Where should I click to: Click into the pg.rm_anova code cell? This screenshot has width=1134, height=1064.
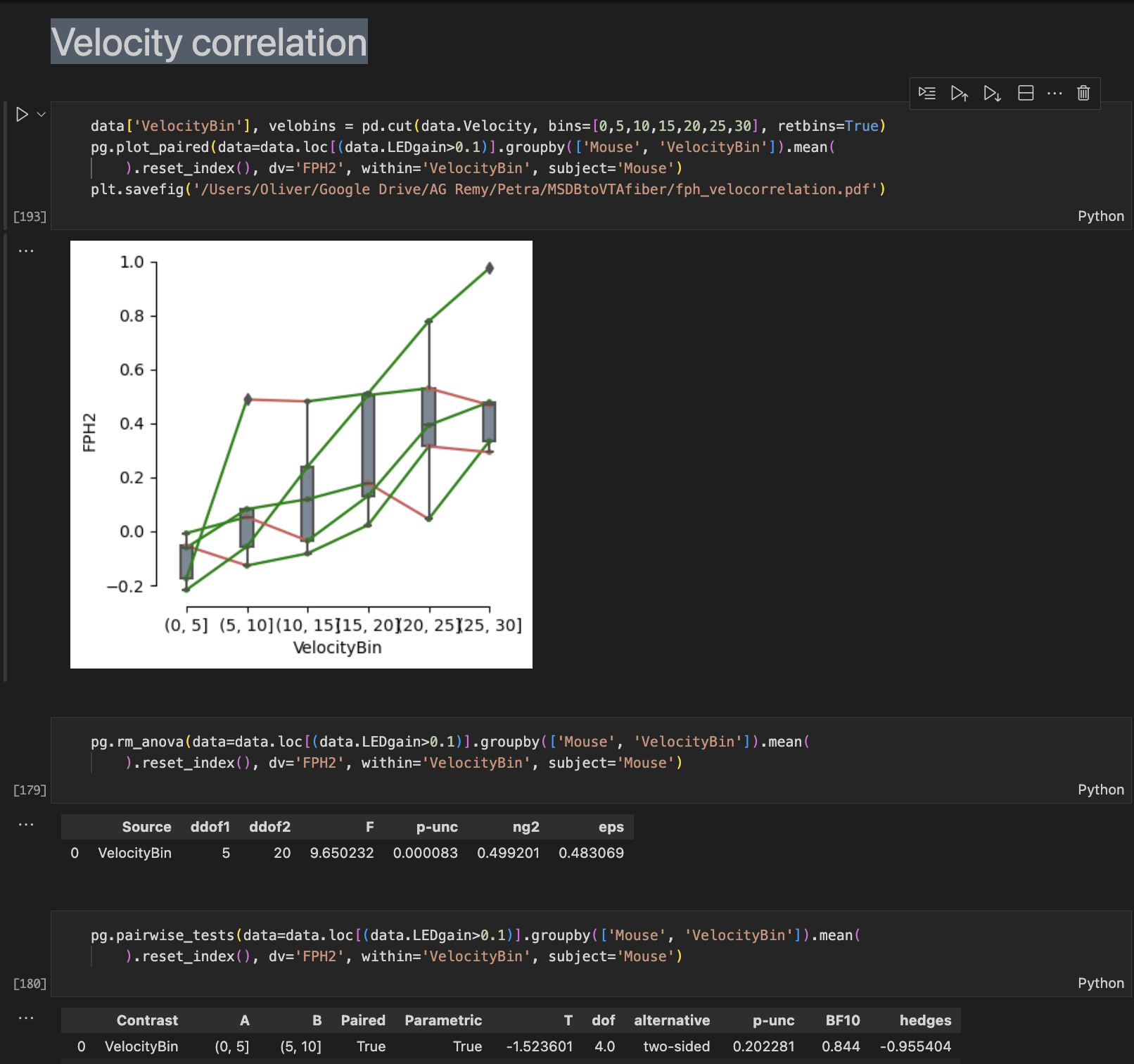click(591, 760)
